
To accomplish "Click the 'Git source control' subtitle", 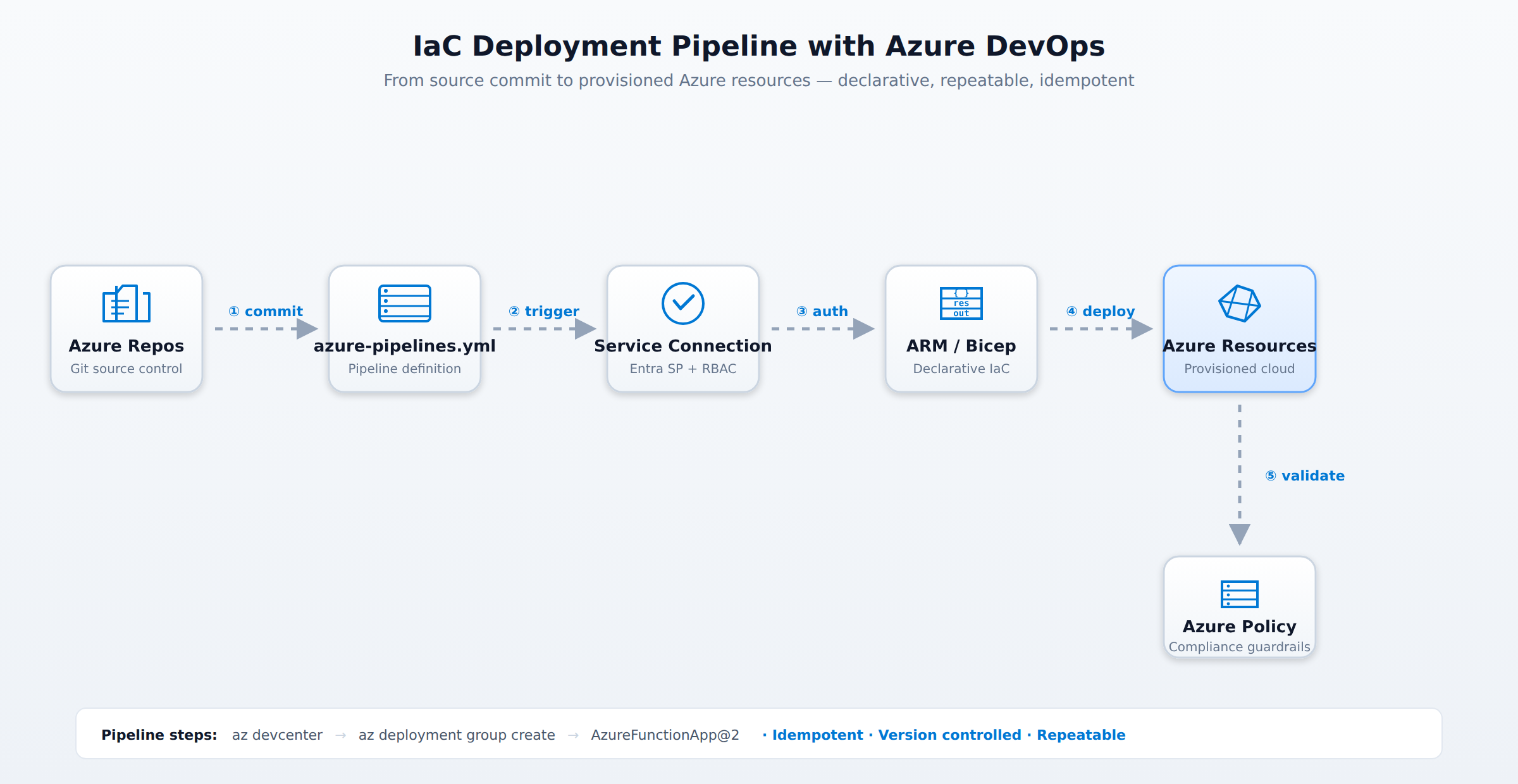I will 126,369.
